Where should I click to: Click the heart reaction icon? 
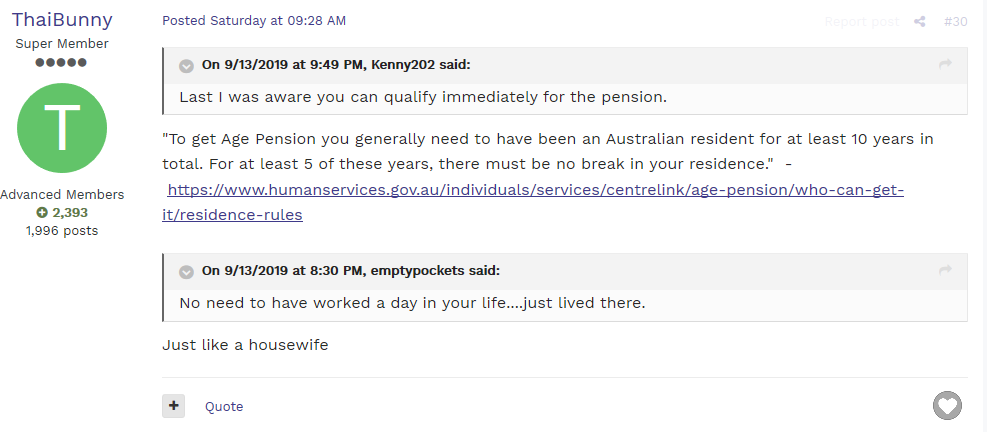point(947,405)
